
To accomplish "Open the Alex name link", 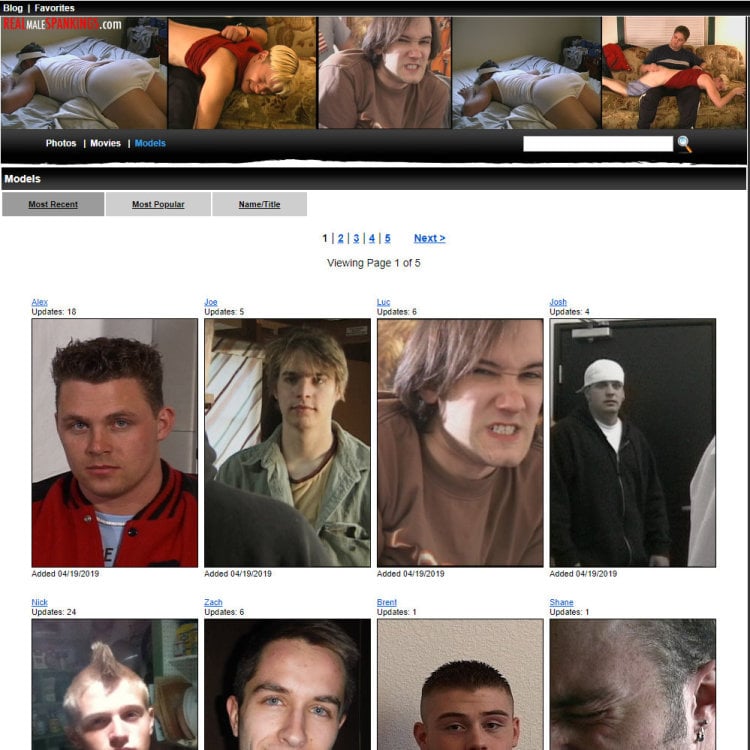I will click(40, 302).
